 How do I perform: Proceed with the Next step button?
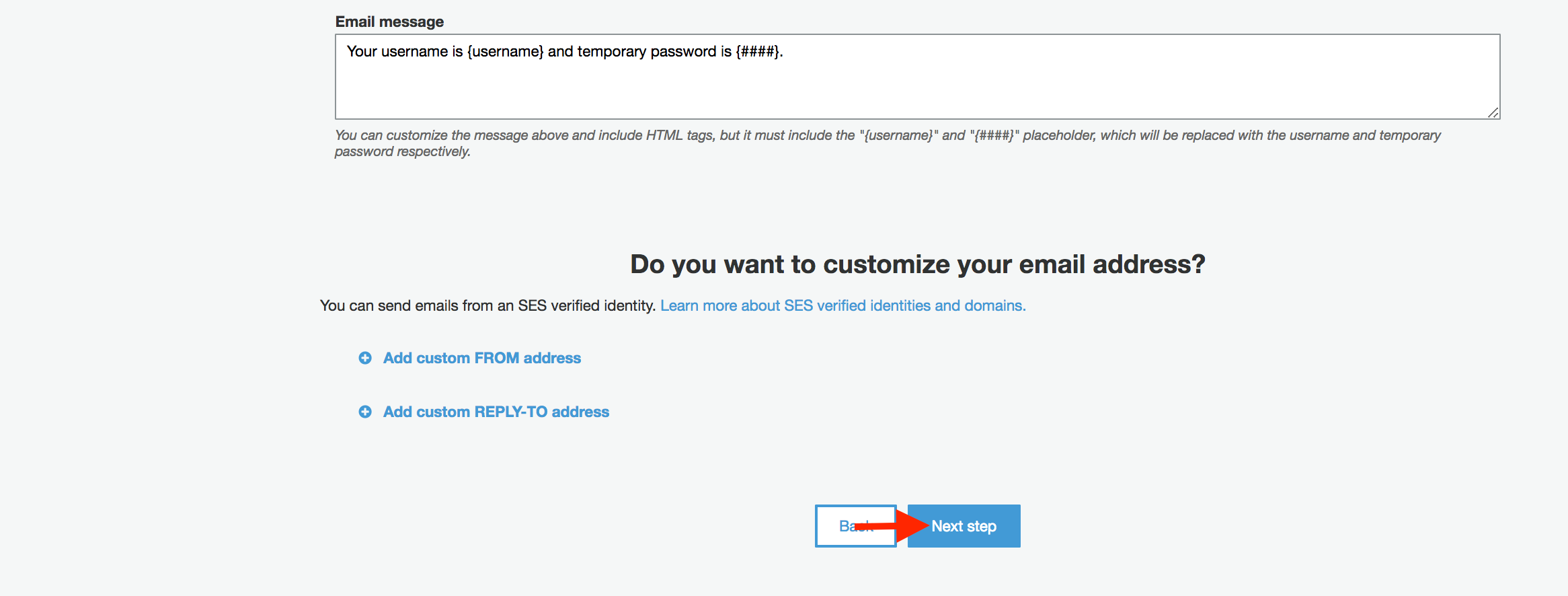(x=964, y=526)
